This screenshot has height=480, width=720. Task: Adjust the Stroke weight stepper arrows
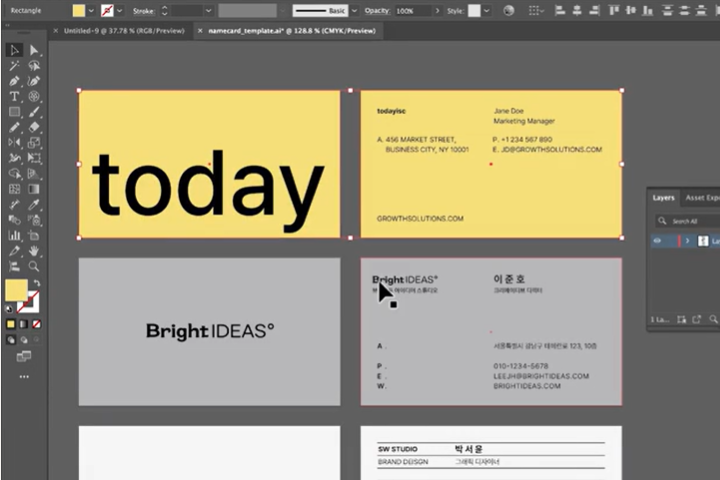[x=164, y=11]
